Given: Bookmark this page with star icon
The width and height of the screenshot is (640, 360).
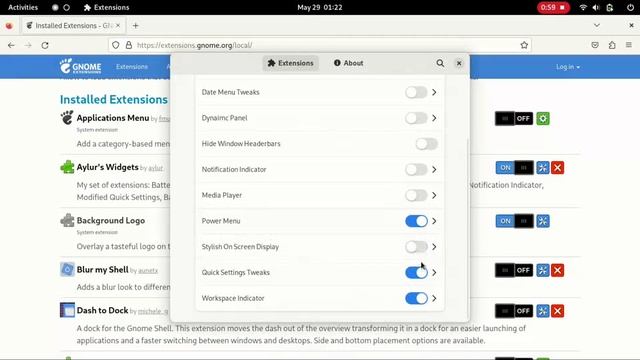Looking at the screenshot, I should (524, 45).
